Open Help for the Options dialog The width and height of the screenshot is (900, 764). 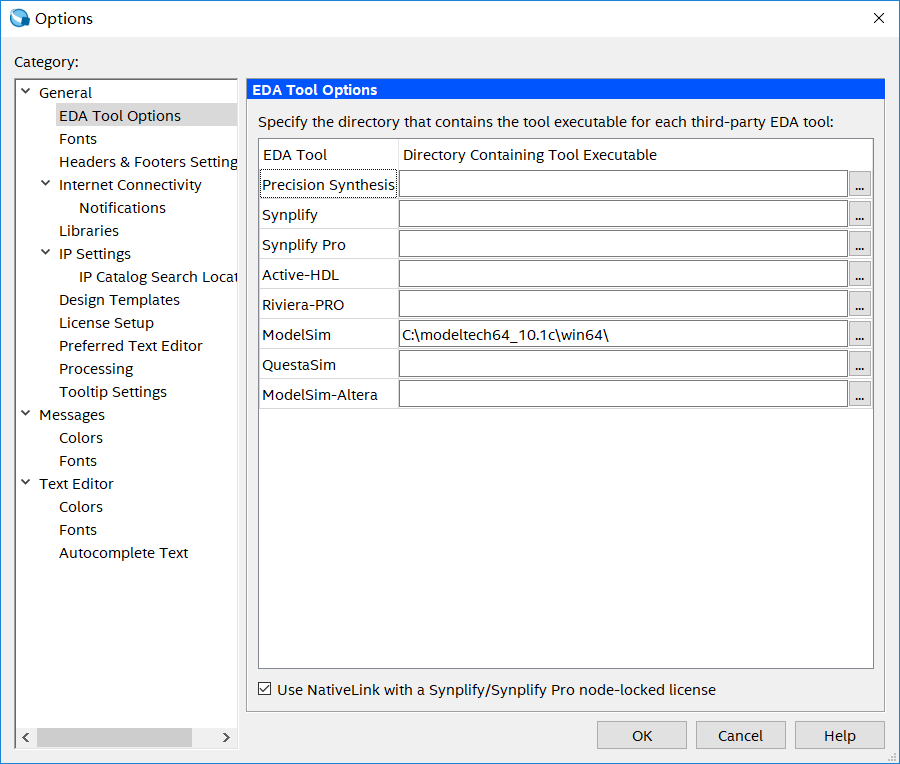(840, 735)
